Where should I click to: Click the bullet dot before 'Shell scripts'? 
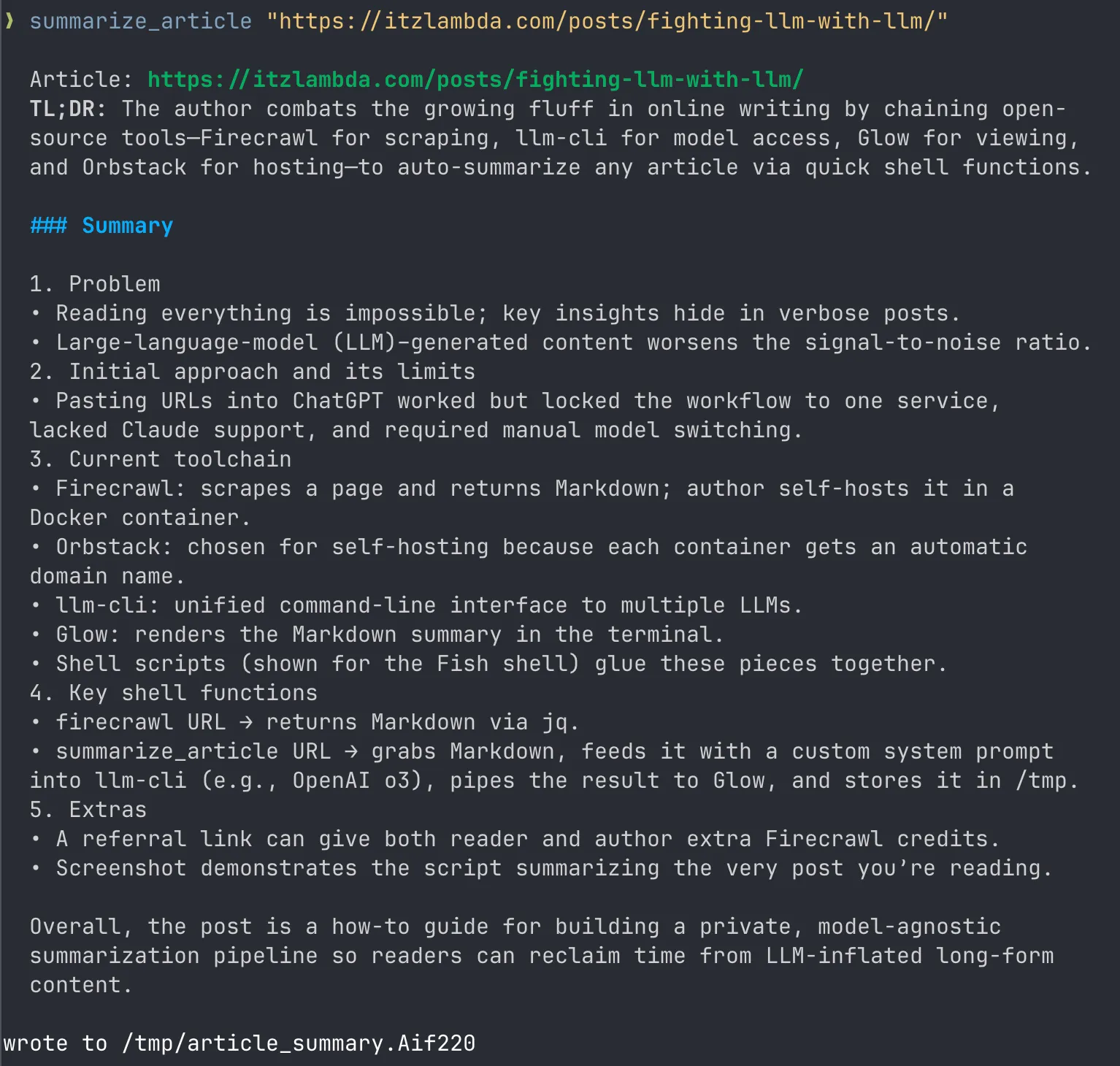point(35,664)
